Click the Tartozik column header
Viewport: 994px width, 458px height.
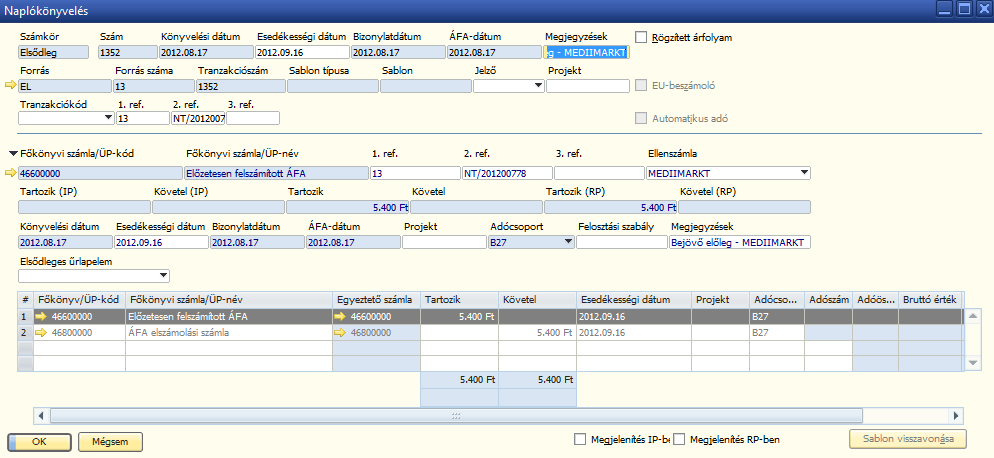click(459, 300)
